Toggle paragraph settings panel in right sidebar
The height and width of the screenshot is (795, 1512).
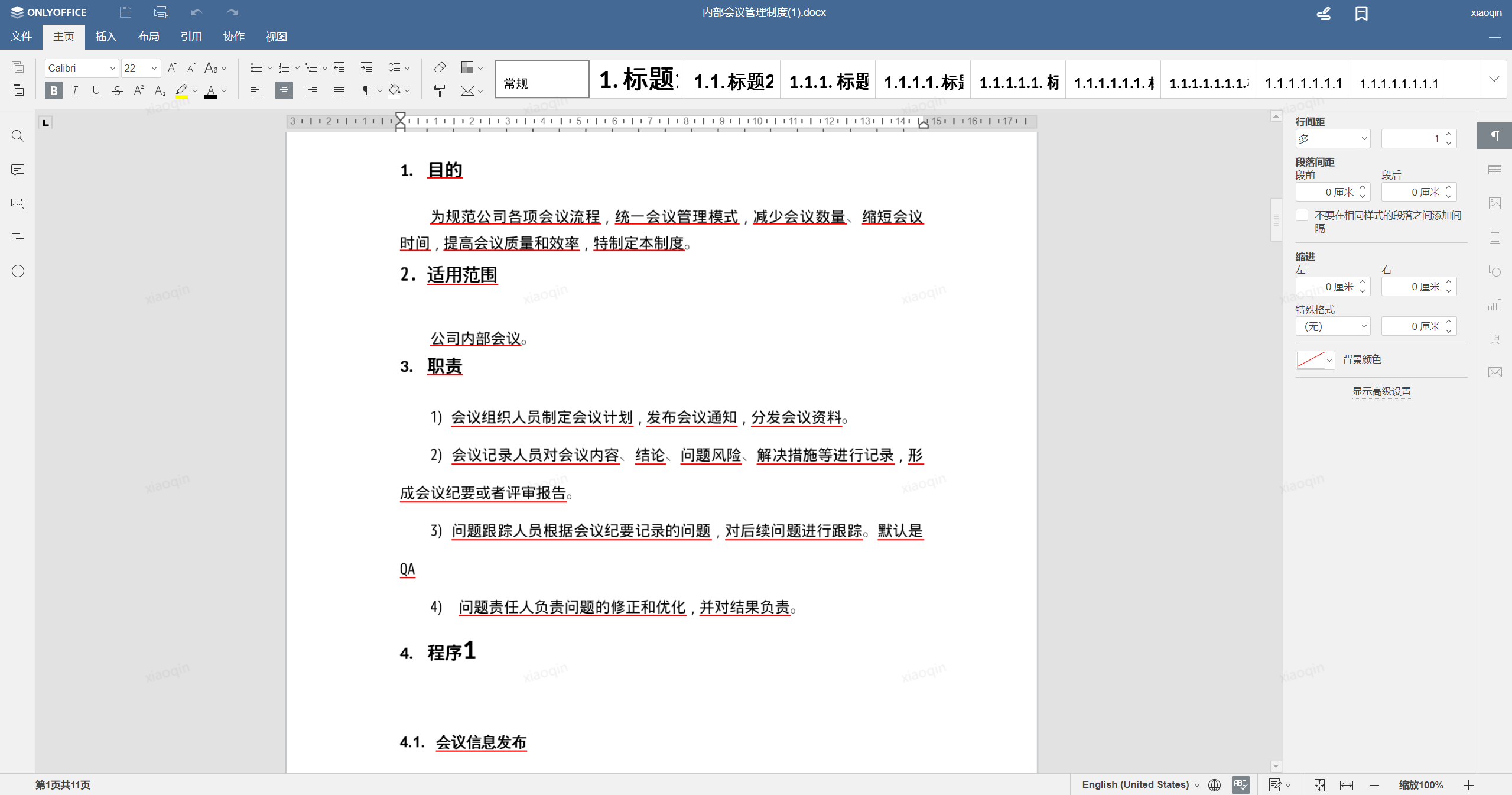coord(1495,136)
